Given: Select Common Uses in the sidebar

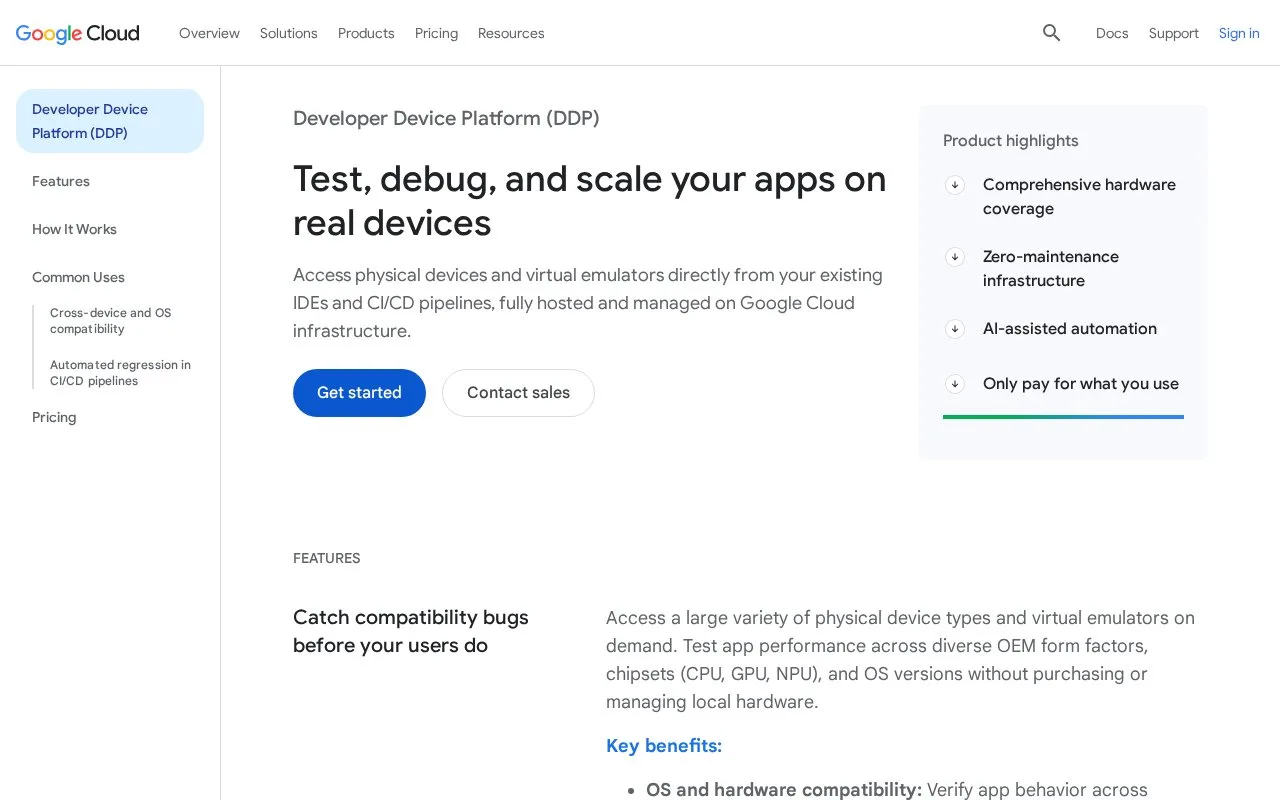Looking at the screenshot, I should point(78,277).
